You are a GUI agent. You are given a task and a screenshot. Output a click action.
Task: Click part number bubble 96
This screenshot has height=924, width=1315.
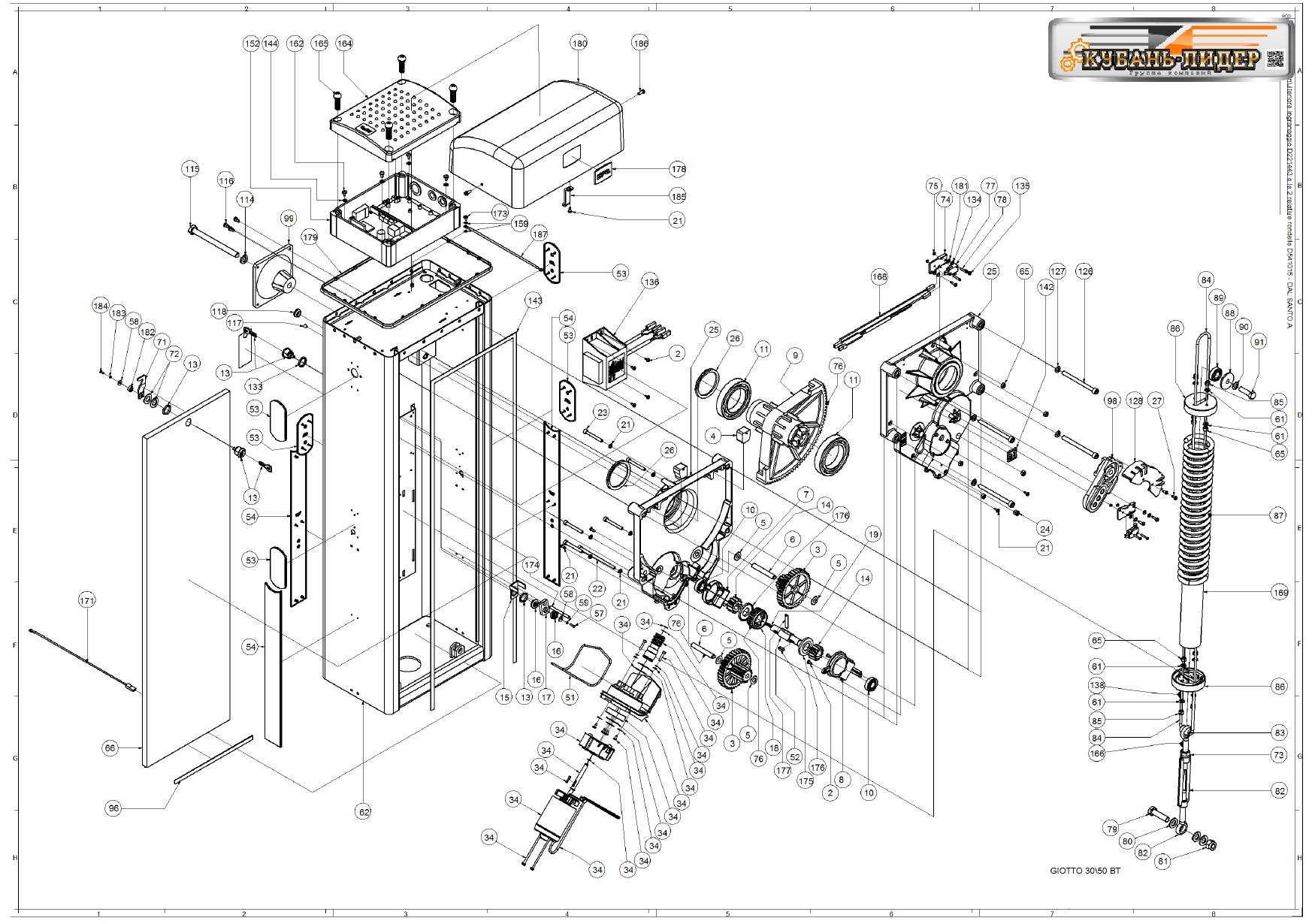(113, 808)
